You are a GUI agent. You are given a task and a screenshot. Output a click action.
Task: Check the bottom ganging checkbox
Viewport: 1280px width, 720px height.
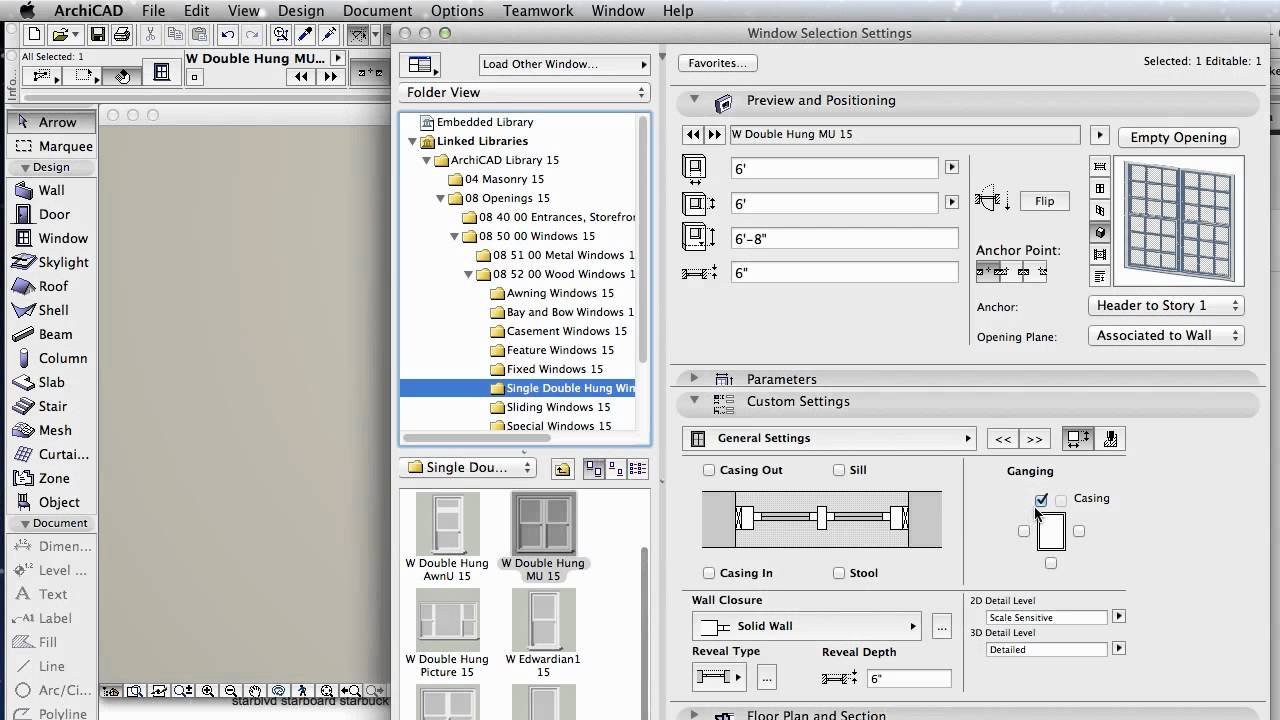click(x=1050, y=563)
